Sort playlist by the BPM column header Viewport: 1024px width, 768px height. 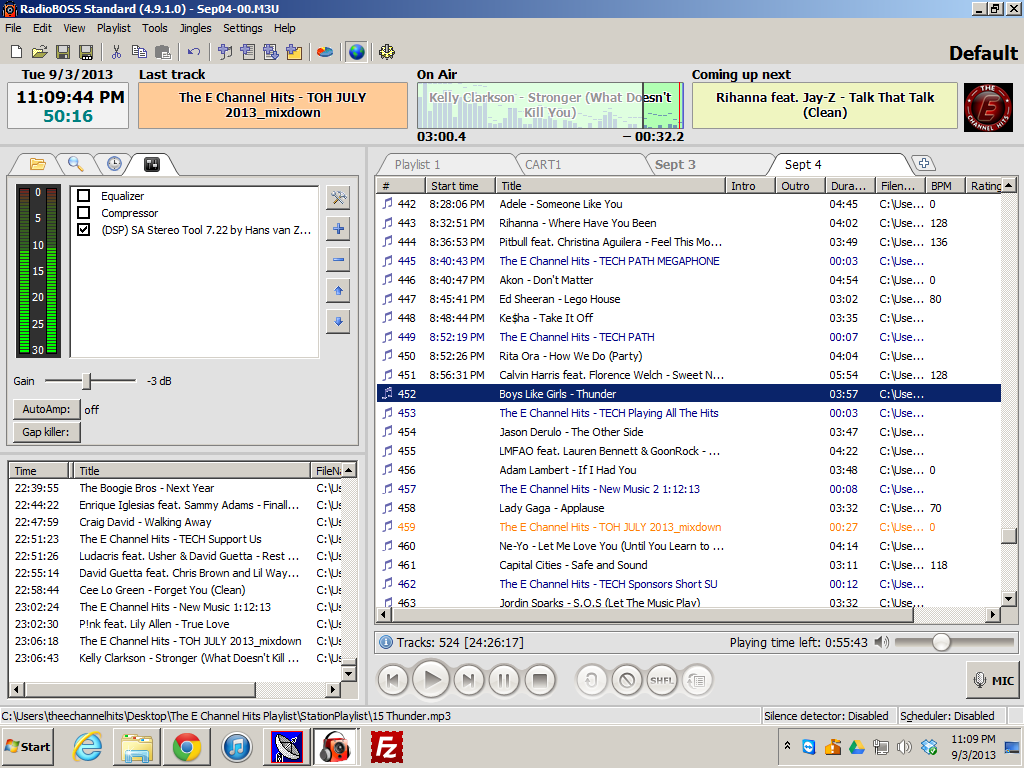click(x=945, y=186)
